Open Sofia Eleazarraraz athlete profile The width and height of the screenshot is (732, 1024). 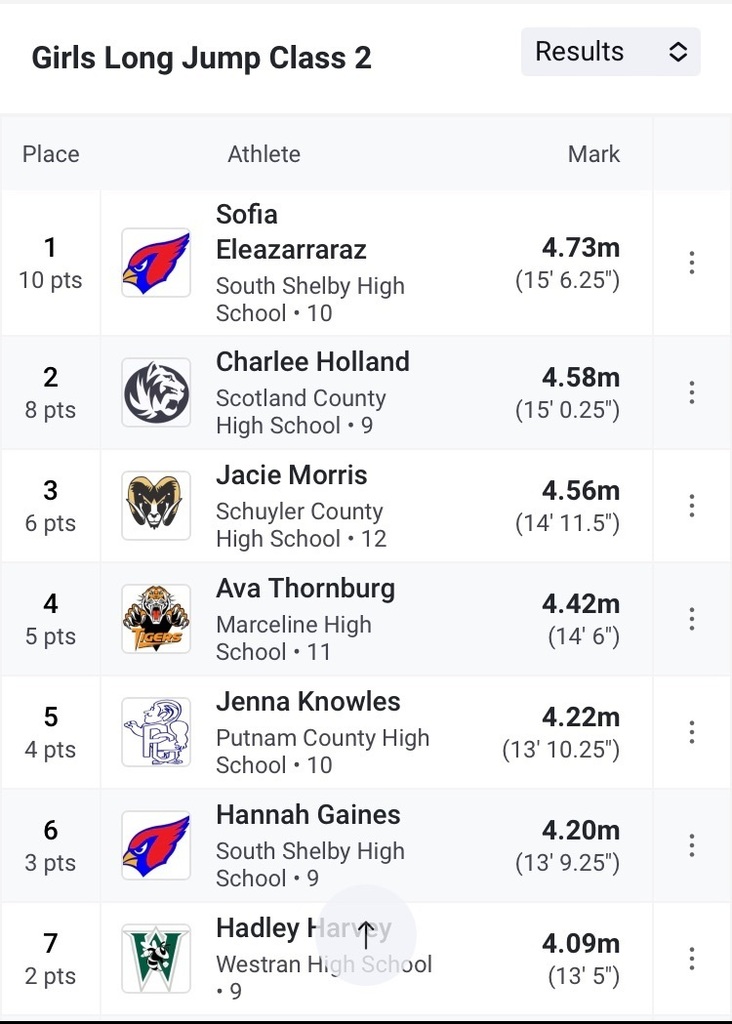tap(291, 232)
